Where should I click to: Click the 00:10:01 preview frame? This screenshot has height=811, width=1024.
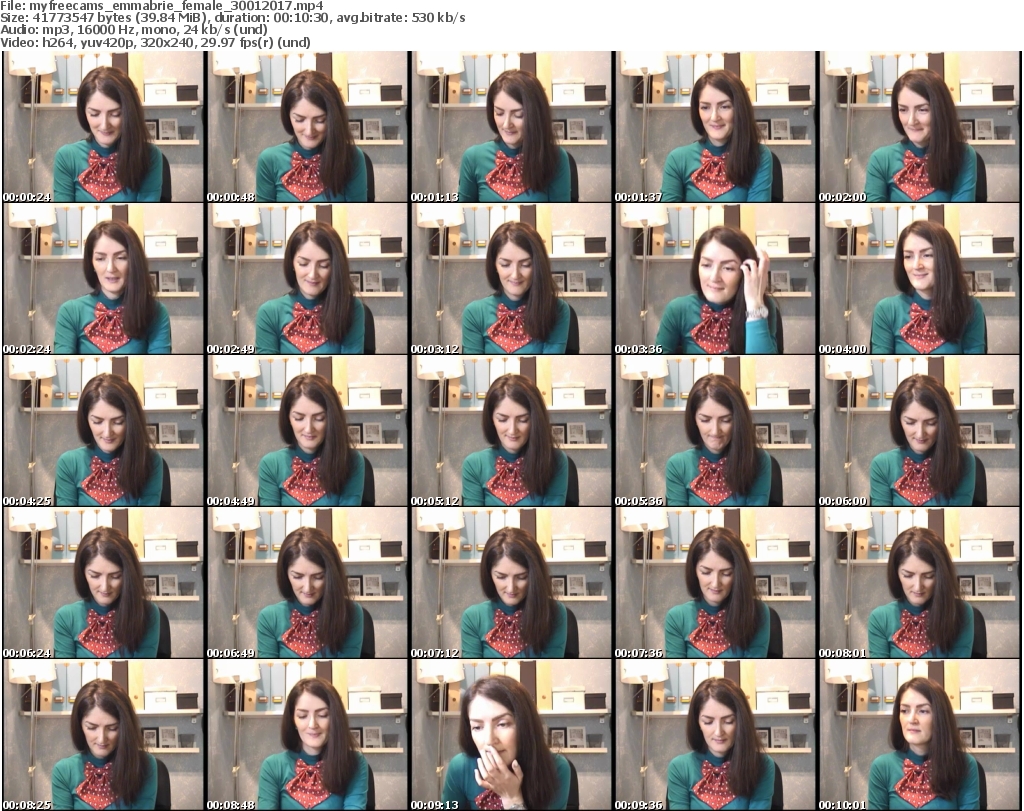pos(919,735)
